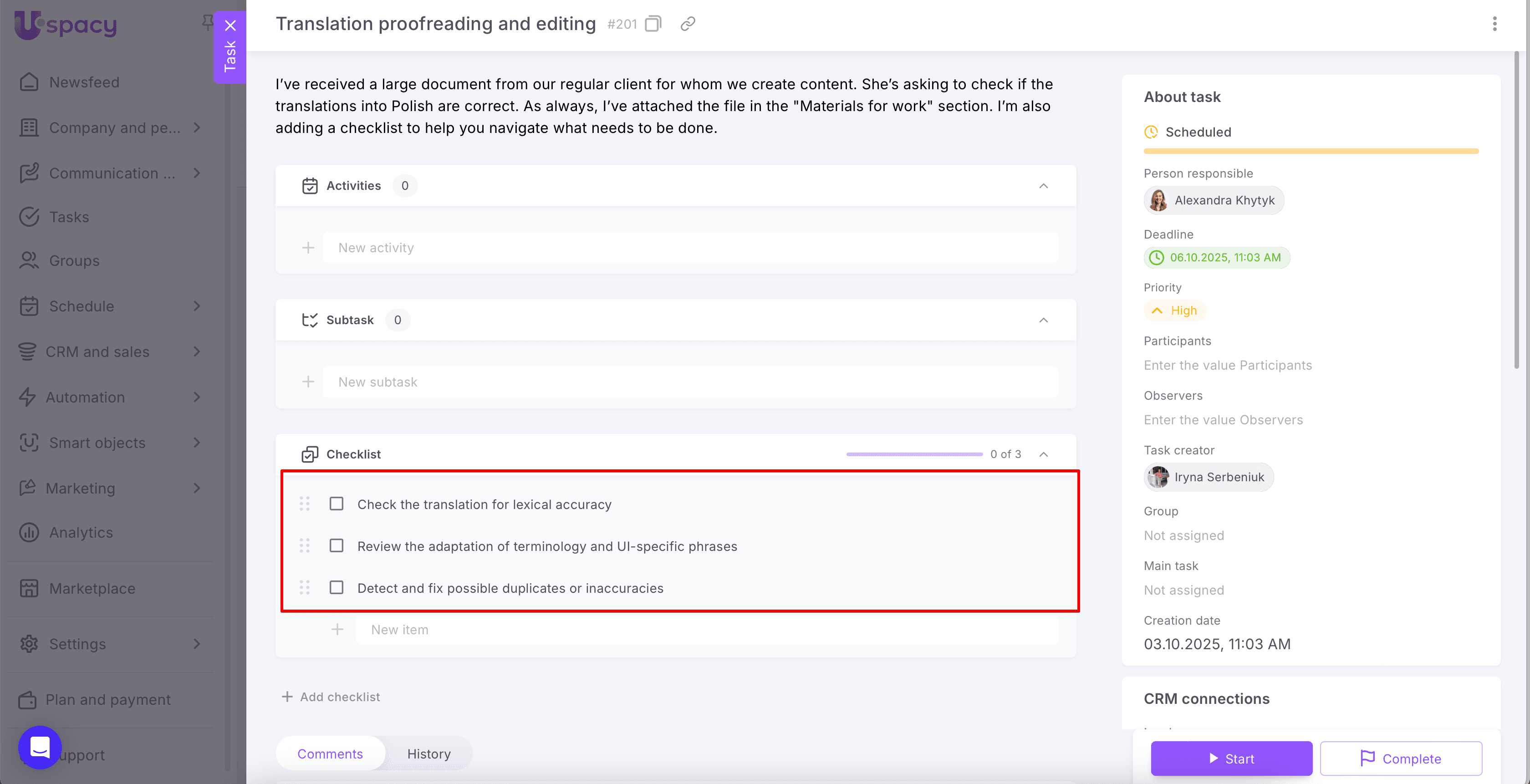This screenshot has height=784, width=1530.
Task: Collapse the Subtask section chevron
Action: (x=1043, y=320)
